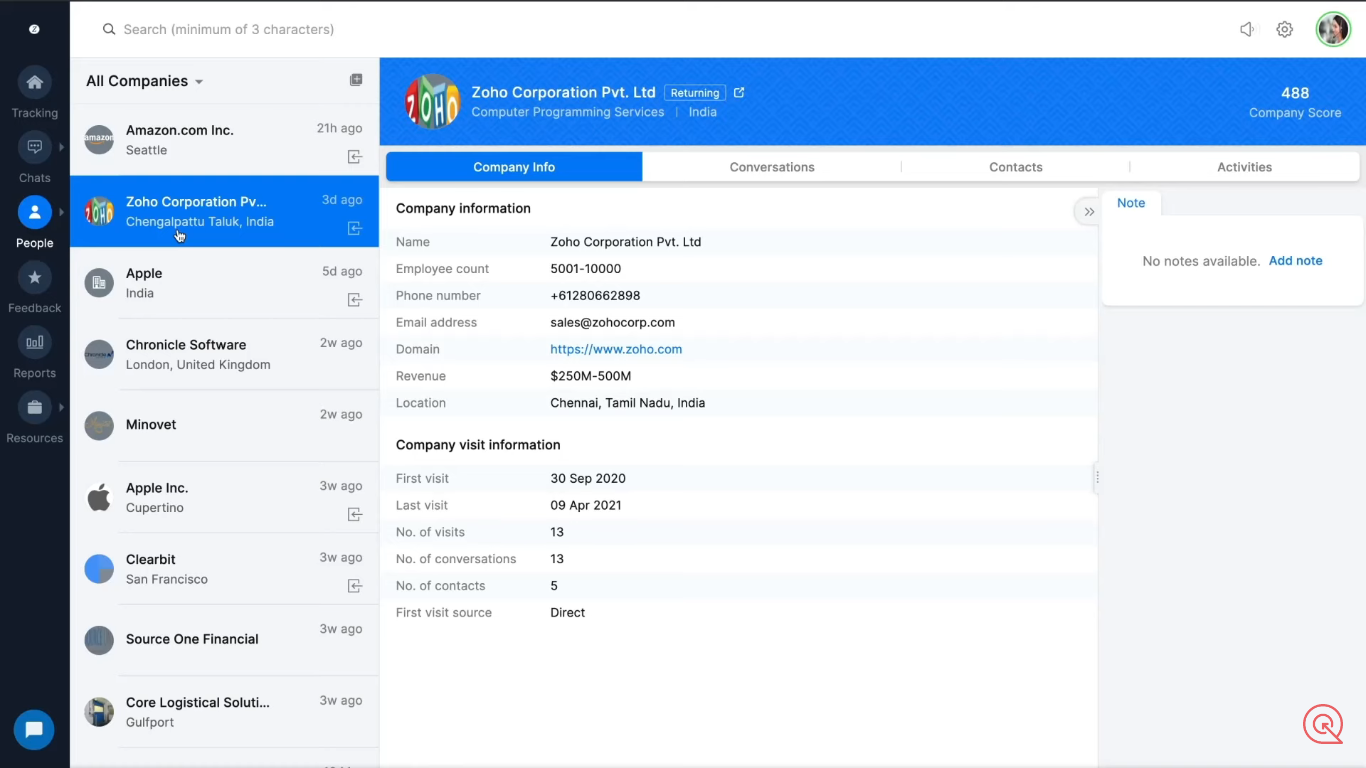Open the settings gear icon
The image size is (1366, 768).
click(x=1285, y=30)
